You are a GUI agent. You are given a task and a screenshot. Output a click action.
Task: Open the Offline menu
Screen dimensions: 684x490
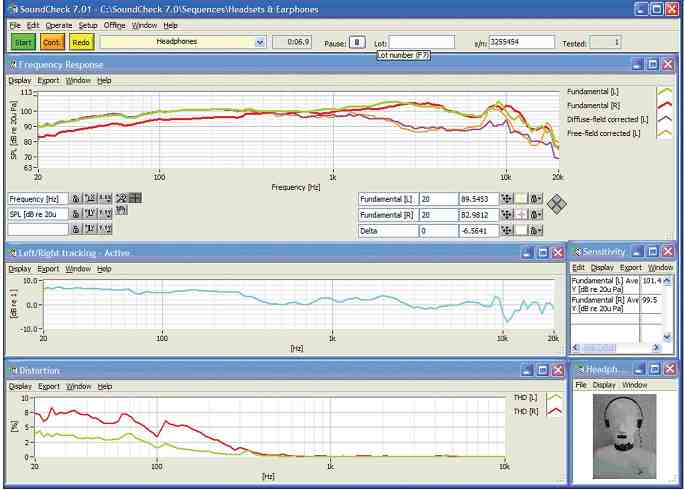point(114,25)
